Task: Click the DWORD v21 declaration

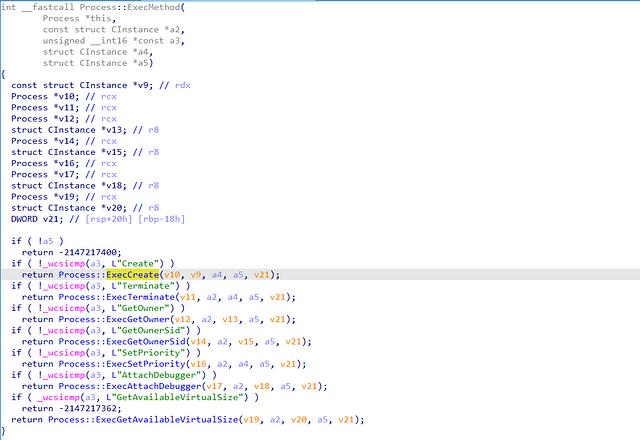Action: tap(37, 219)
